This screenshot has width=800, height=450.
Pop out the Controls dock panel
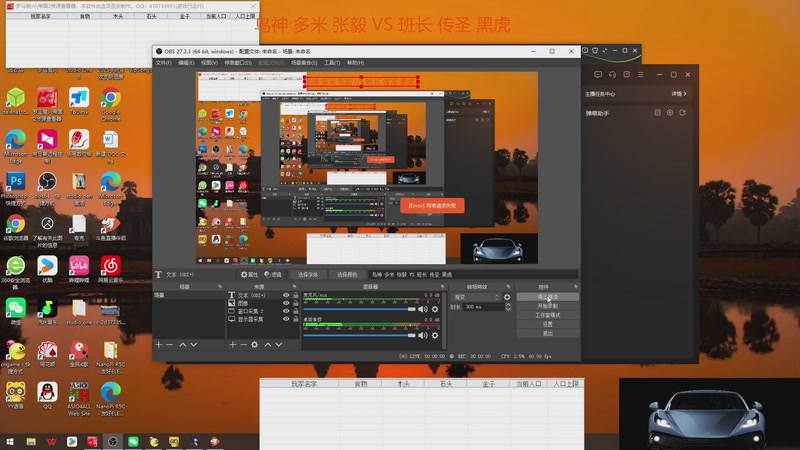[576, 287]
